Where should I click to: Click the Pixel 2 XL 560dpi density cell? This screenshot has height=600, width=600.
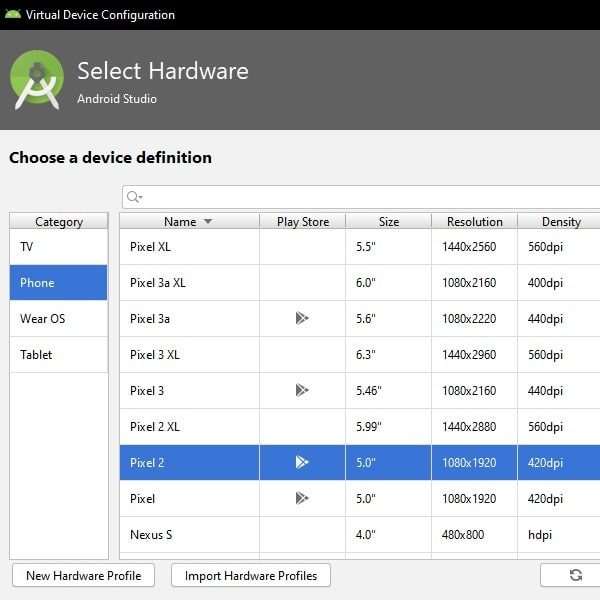559,427
